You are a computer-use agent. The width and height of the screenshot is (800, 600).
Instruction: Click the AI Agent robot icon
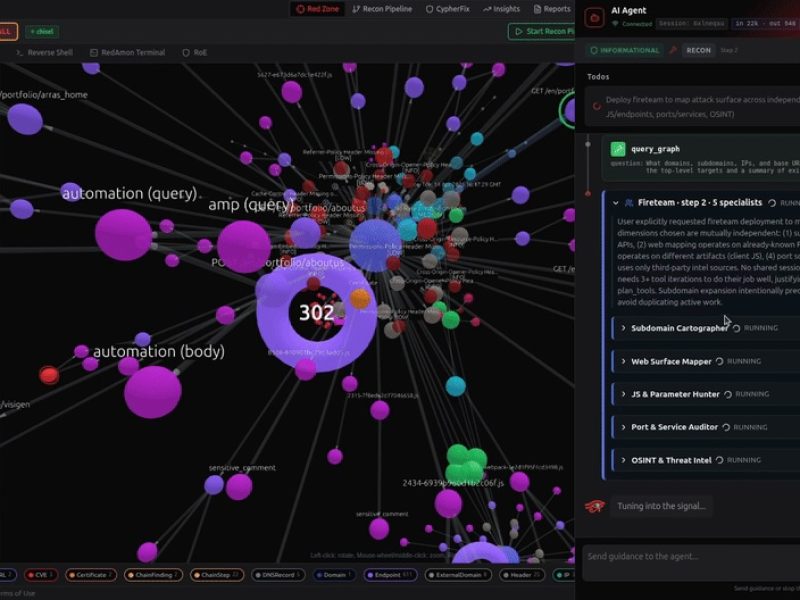pos(594,18)
